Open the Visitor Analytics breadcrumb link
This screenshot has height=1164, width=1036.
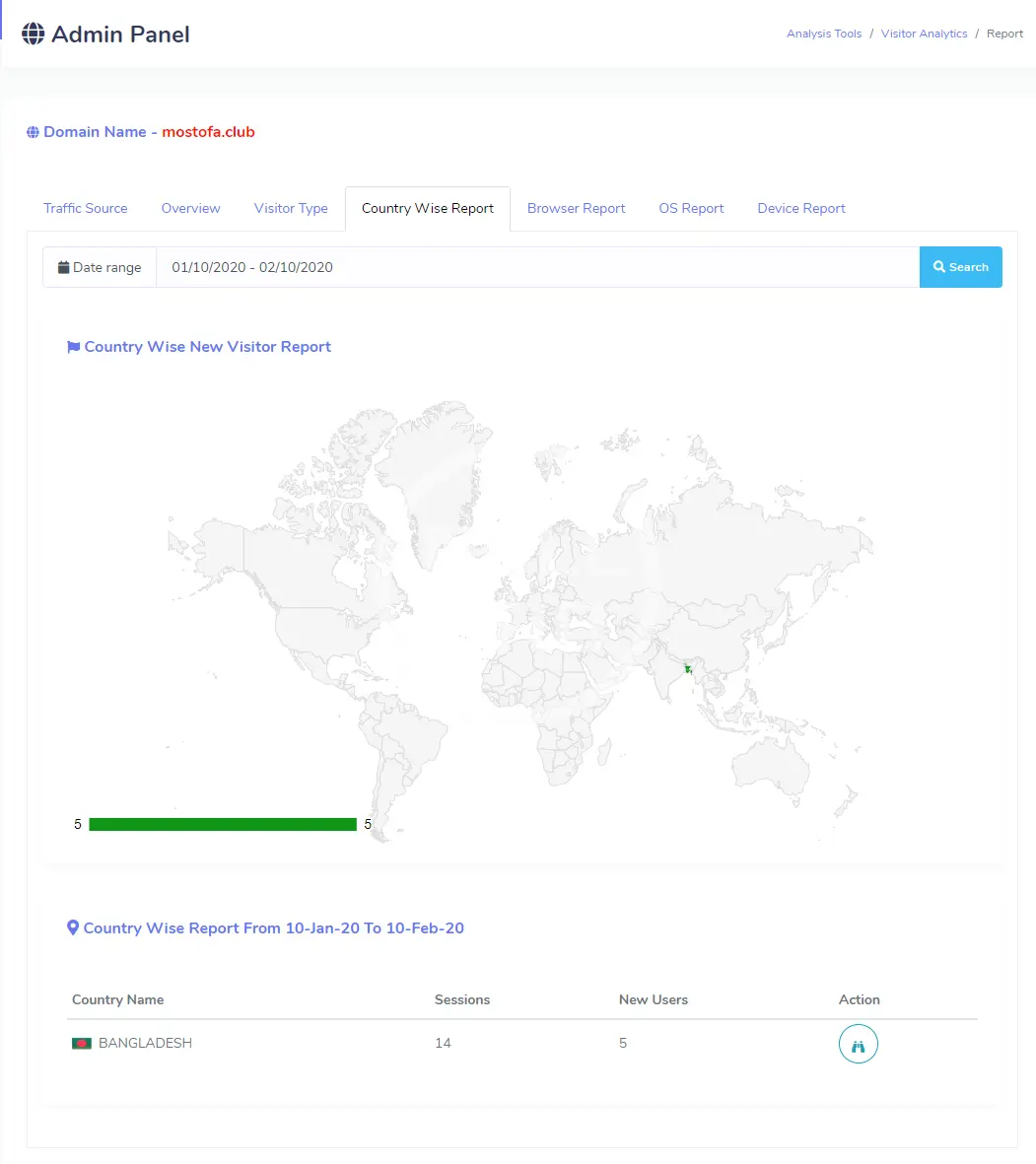924,34
